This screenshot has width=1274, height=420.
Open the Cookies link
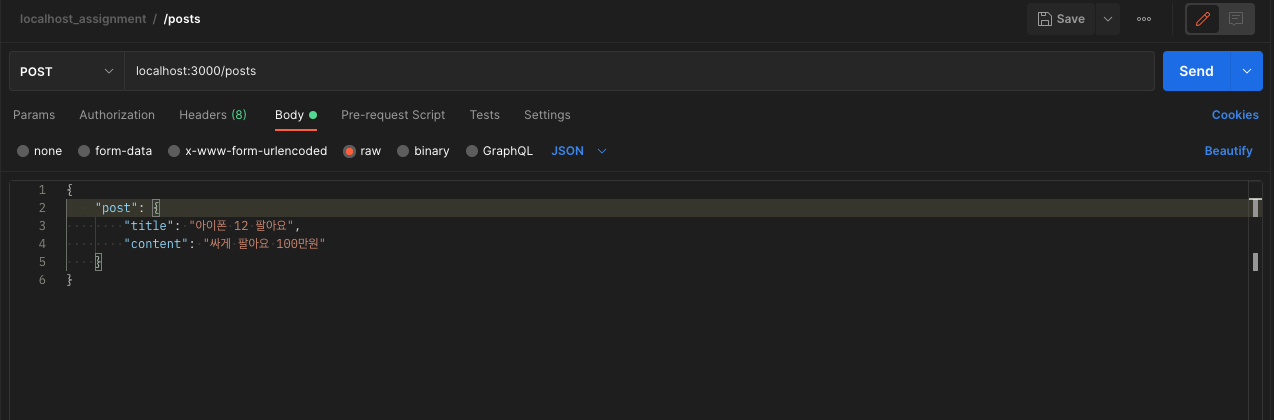[x=1235, y=115]
